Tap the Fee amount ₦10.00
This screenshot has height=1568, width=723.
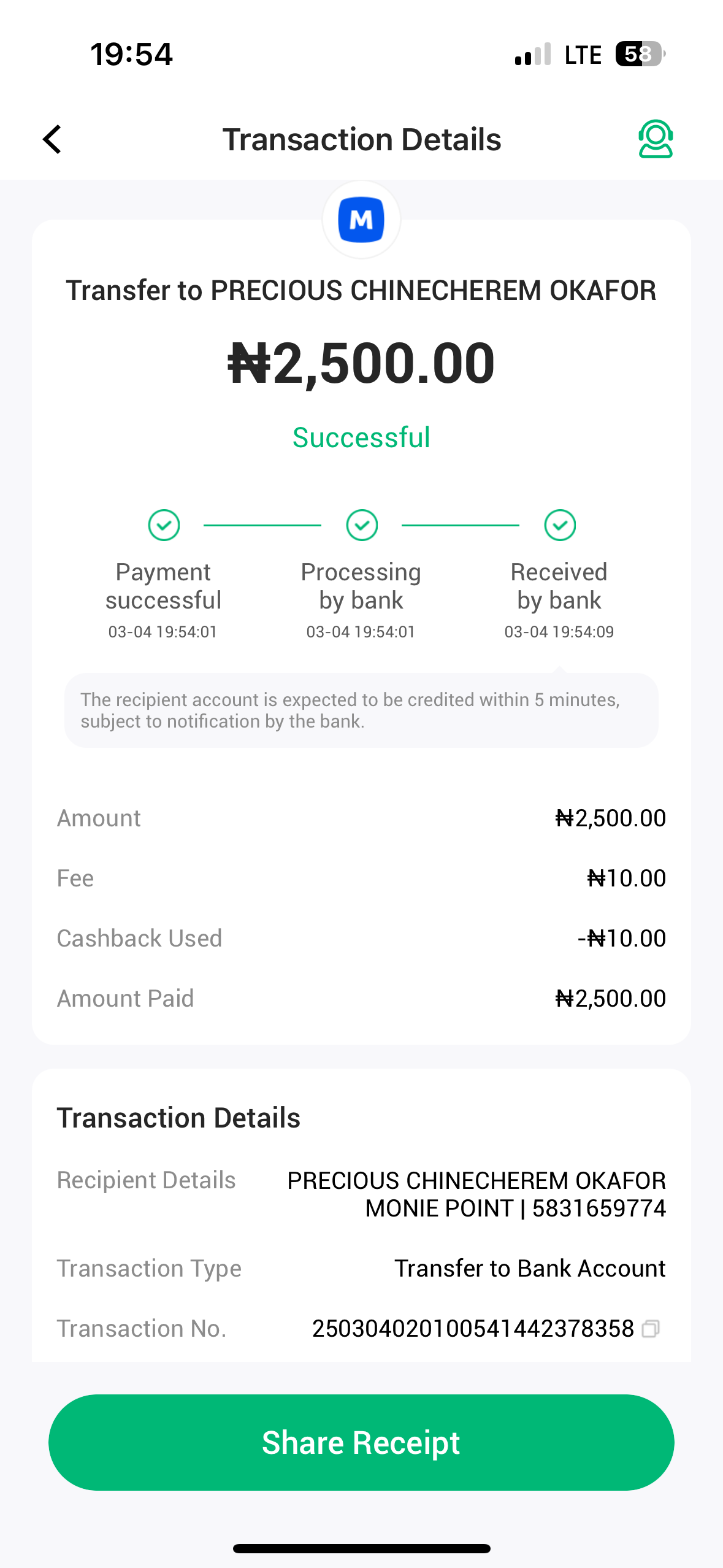coord(626,878)
